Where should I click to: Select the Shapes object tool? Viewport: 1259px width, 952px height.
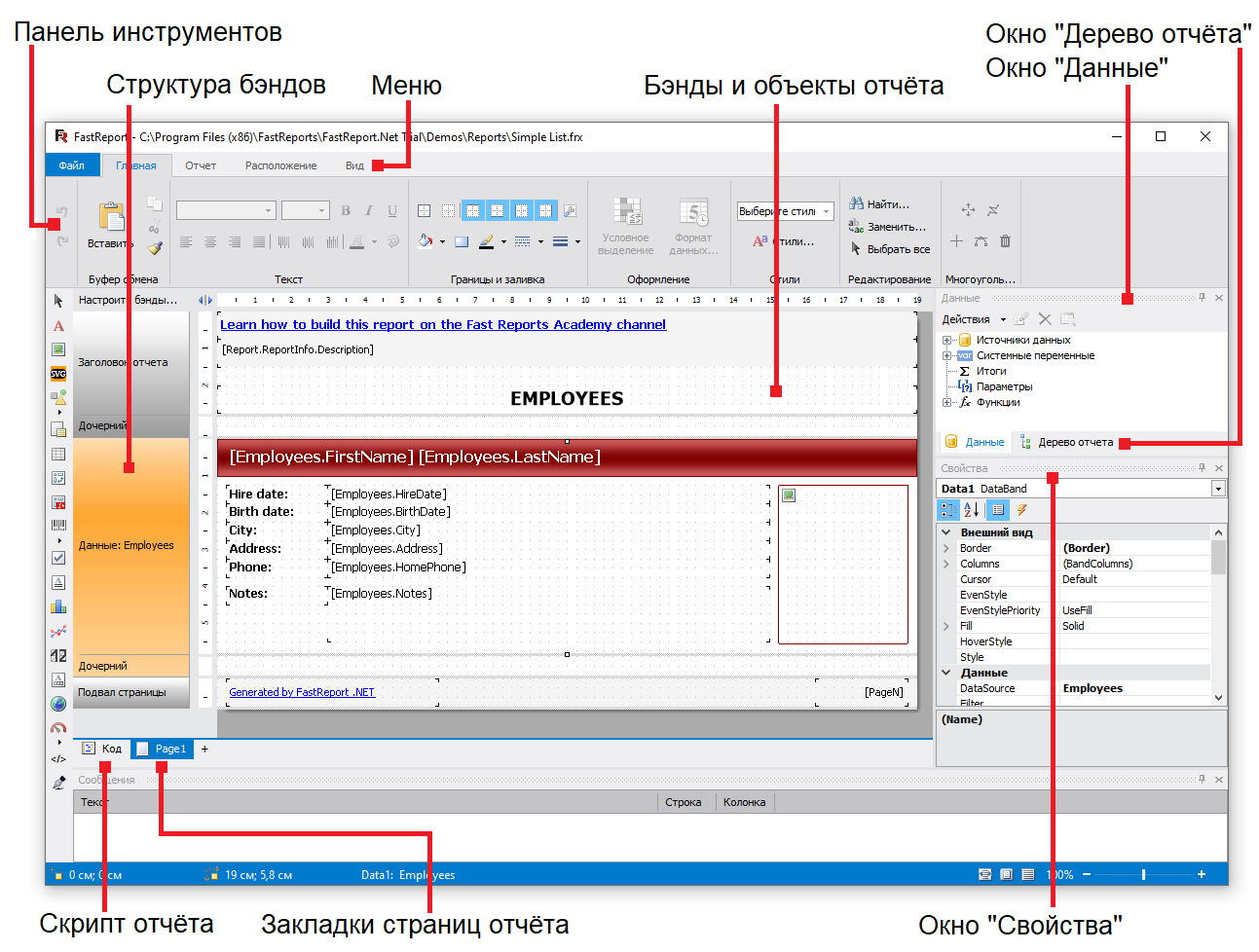coord(58,397)
